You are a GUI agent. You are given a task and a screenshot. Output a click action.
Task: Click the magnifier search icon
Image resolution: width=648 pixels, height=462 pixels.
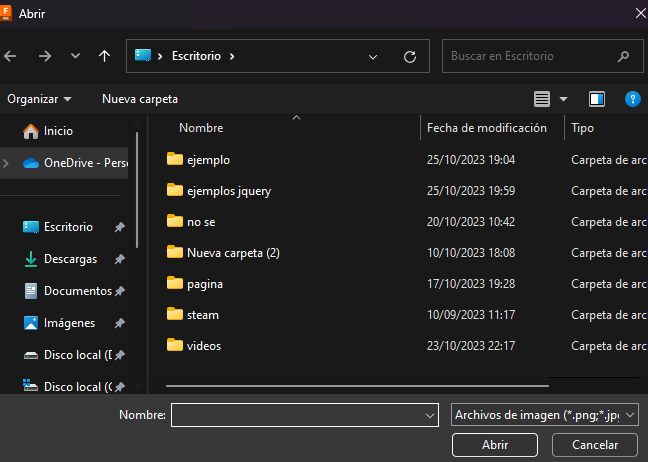point(623,56)
